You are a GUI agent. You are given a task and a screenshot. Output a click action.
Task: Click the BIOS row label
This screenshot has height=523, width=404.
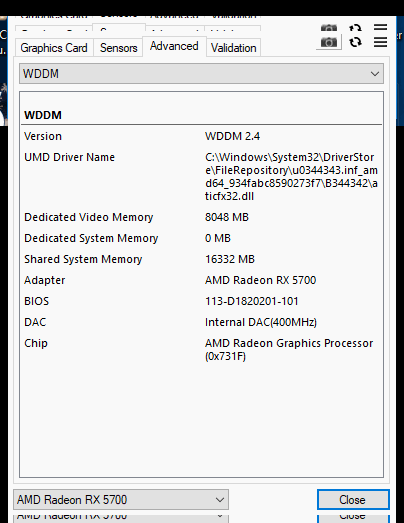pos(36,301)
